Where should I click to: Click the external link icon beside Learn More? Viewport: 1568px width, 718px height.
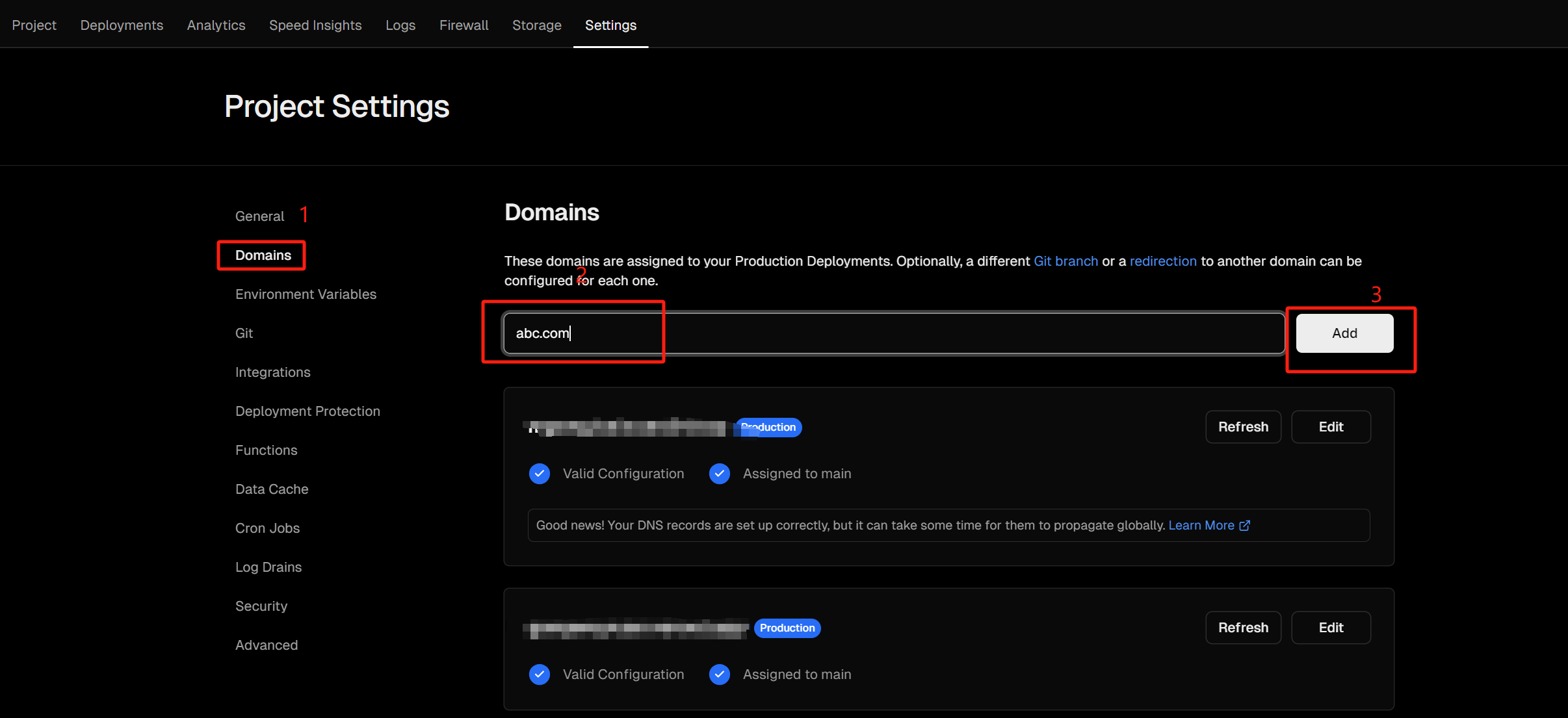coord(1244,526)
